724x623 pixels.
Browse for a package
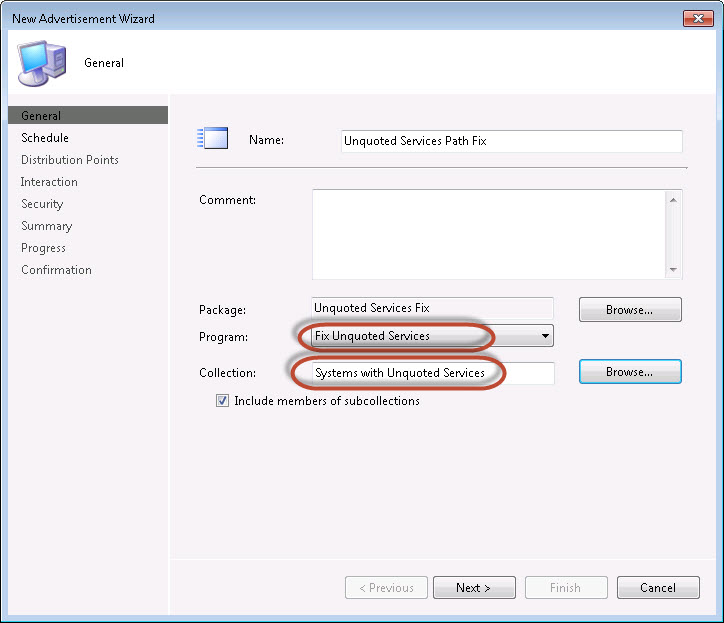point(630,310)
